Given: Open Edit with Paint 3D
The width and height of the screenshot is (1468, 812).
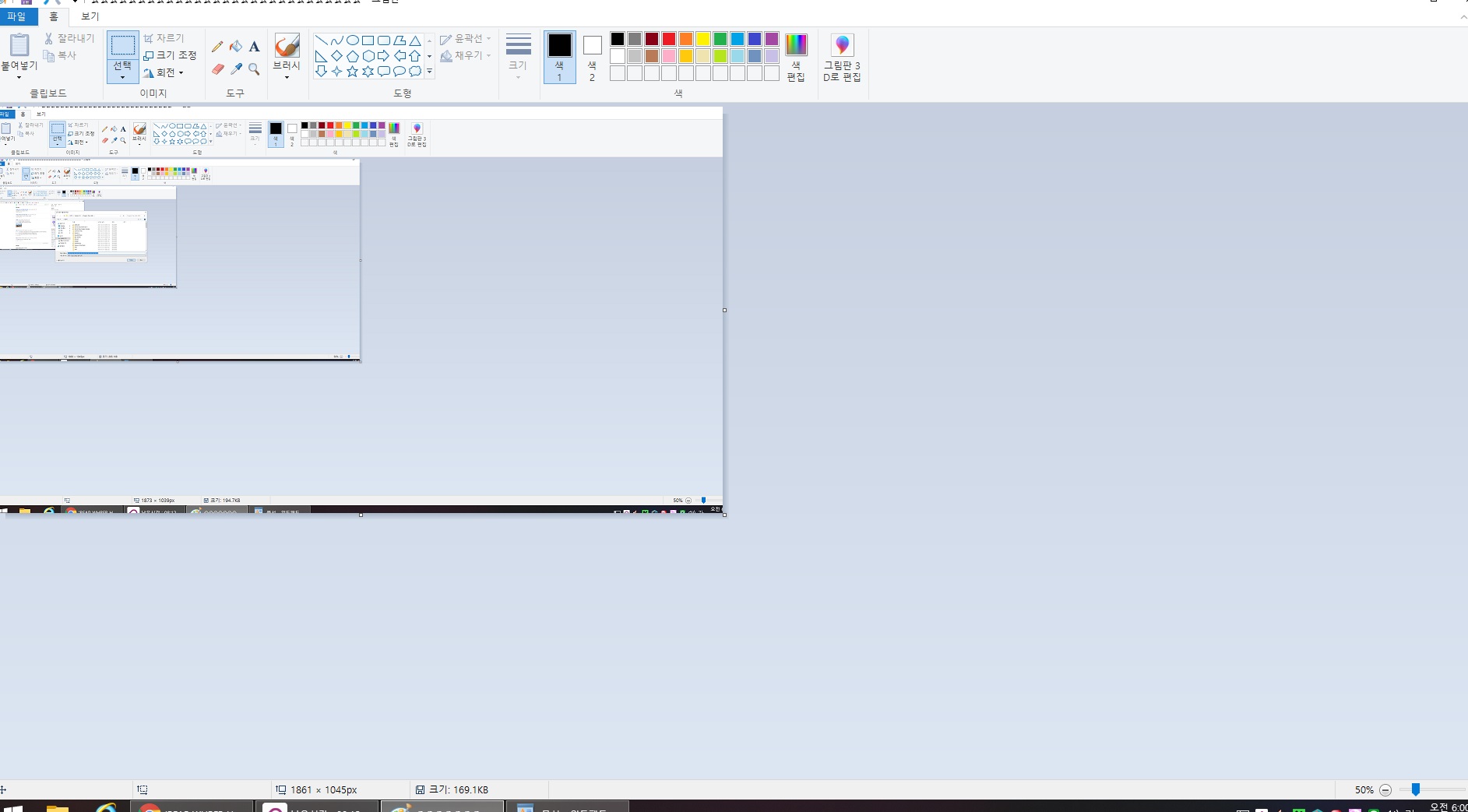Looking at the screenshot, I should point(842,57).
